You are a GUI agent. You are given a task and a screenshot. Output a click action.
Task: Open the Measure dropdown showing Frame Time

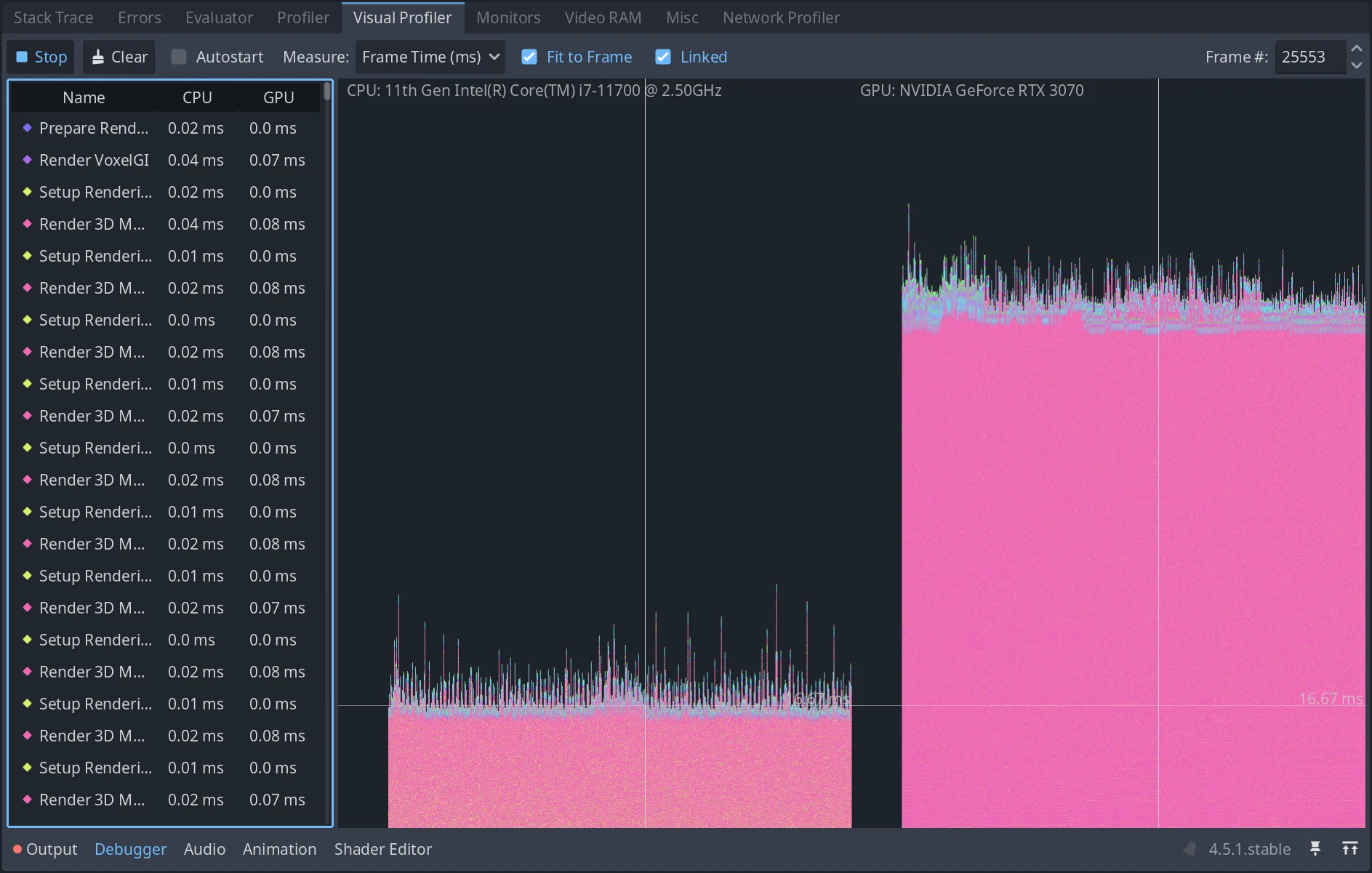(429, 56)
